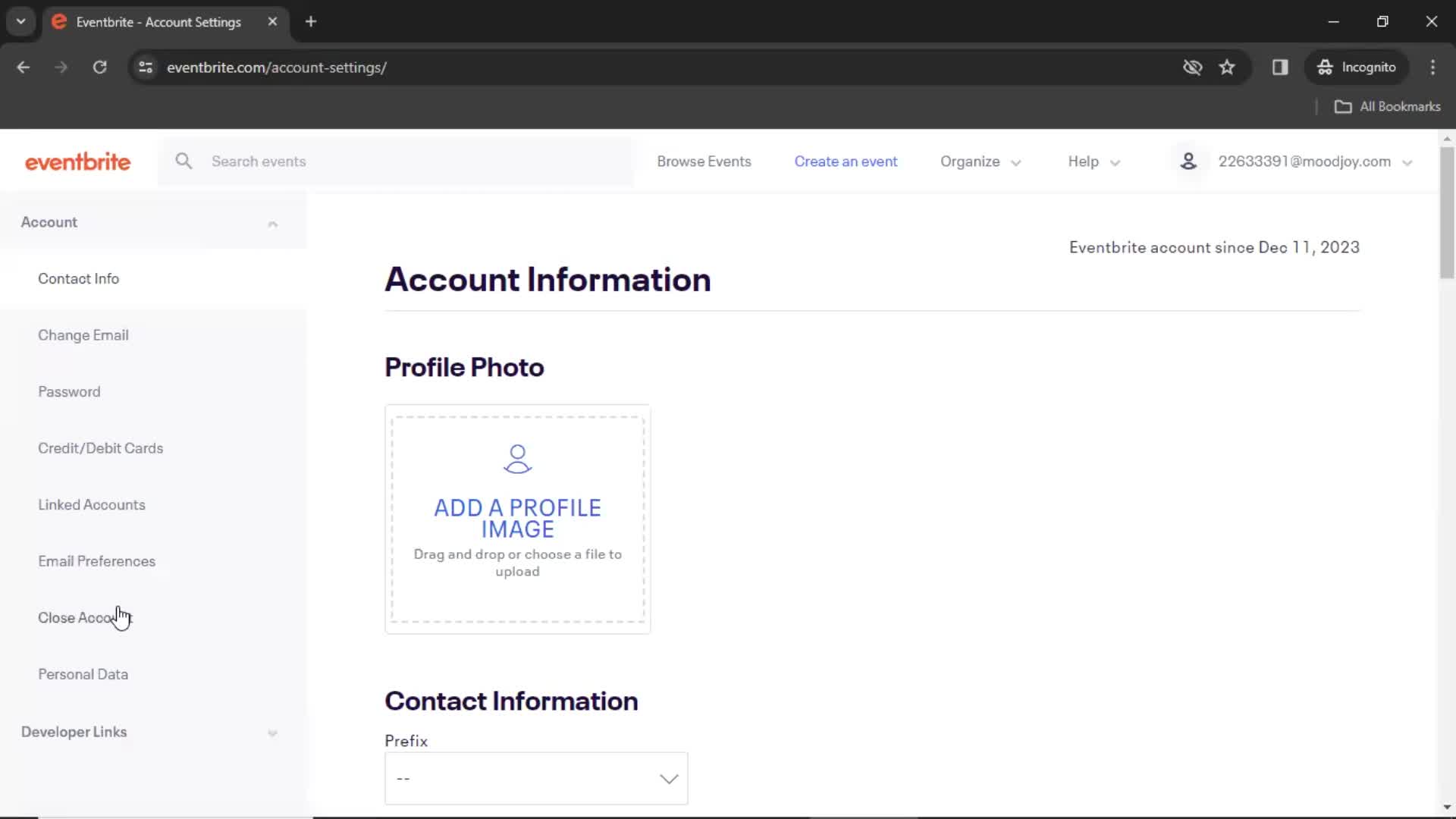Open the account email dropdown menu
1456x819 pixels.
click(x=1315, y=162)
